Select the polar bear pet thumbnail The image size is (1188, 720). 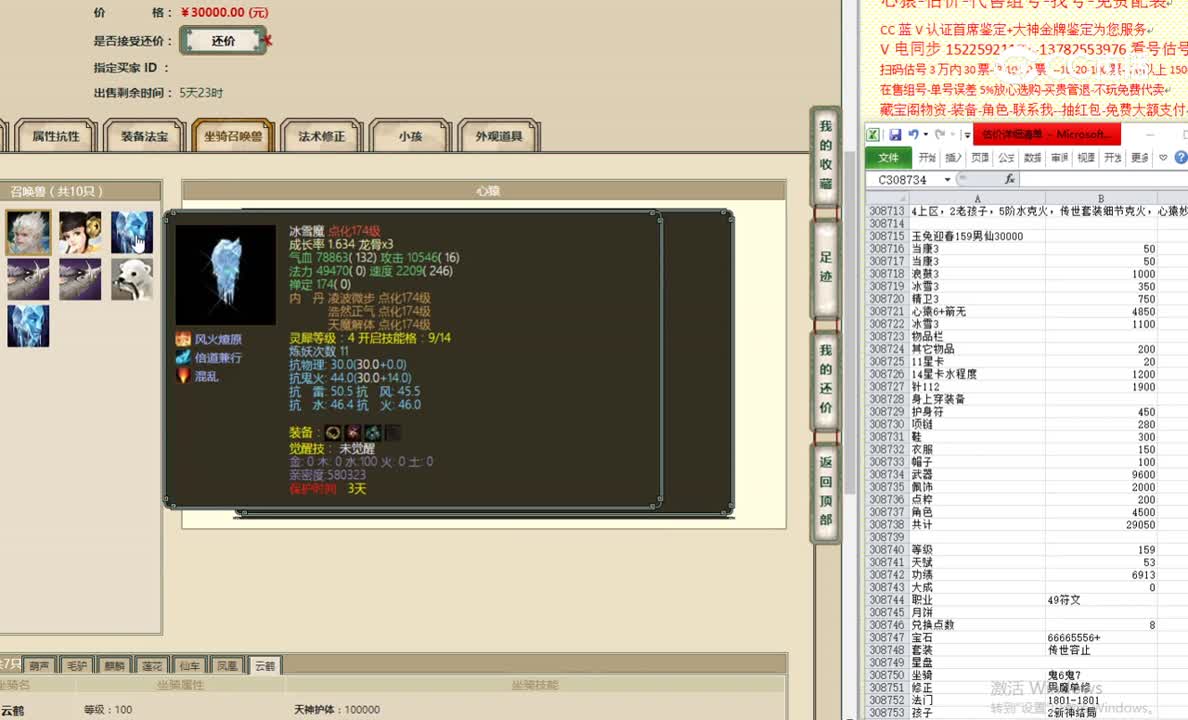coord(132,280)
